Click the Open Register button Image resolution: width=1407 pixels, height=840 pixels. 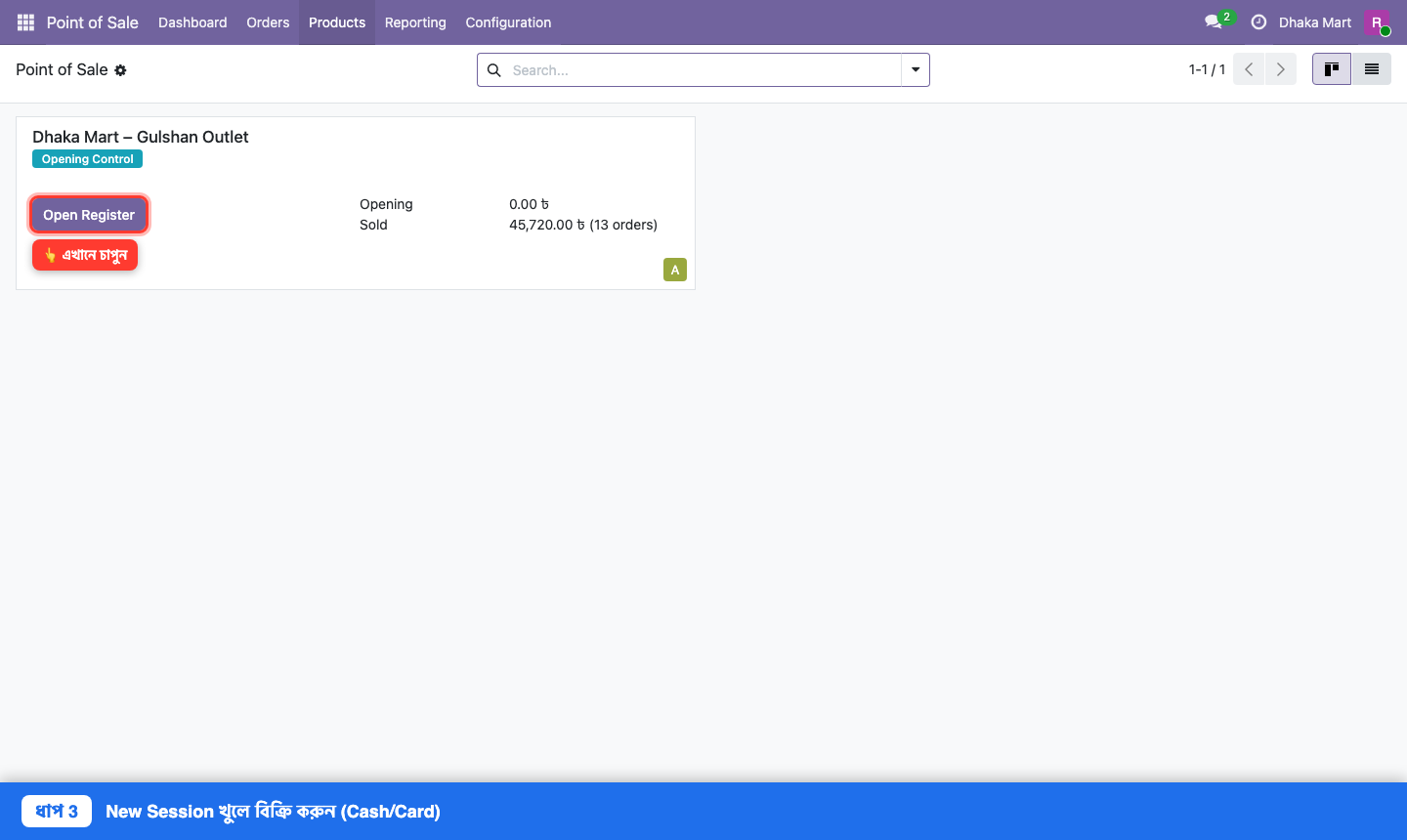(89, 215)
